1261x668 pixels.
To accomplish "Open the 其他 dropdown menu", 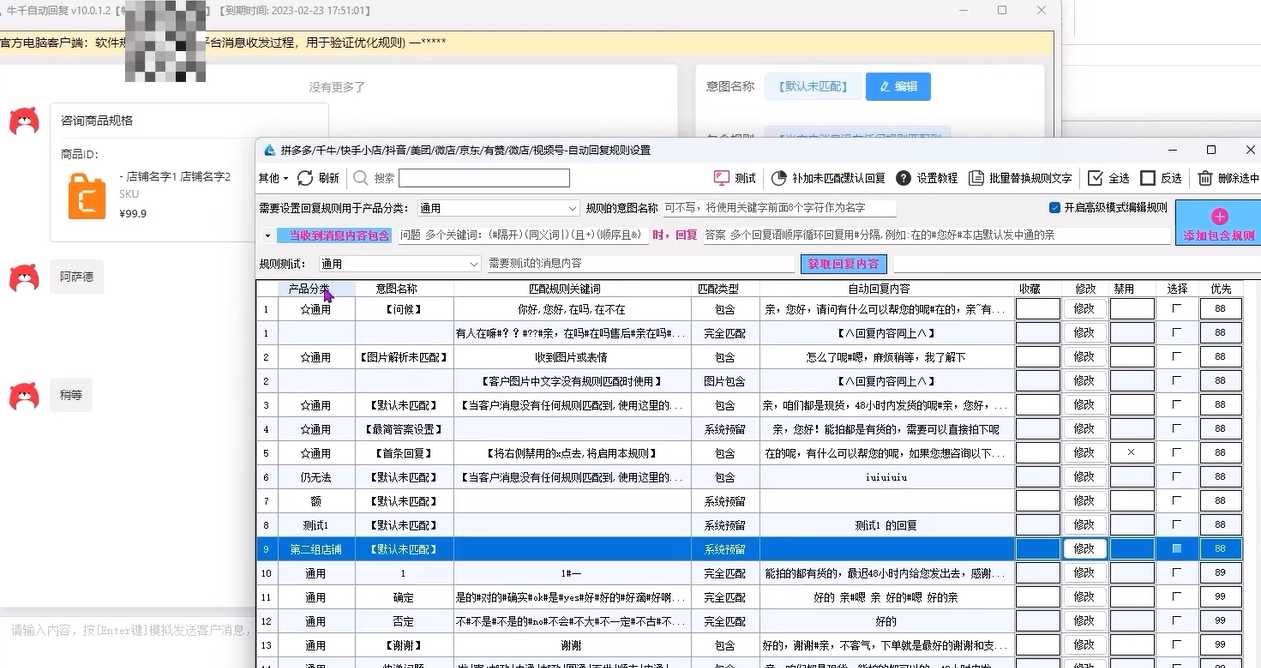I will [x=273, y=178].
